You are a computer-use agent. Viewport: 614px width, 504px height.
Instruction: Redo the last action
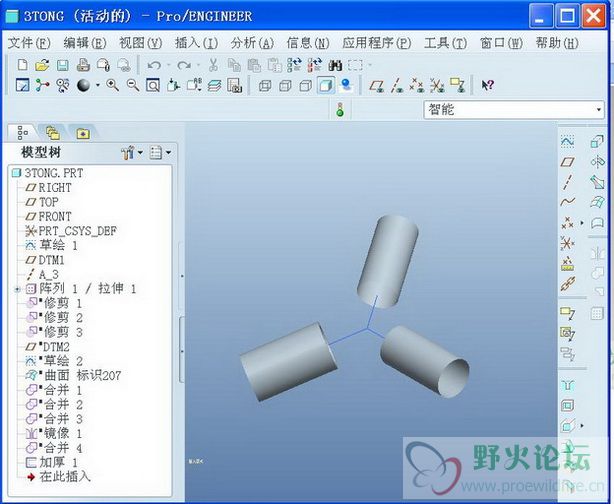tap(184, 65)
